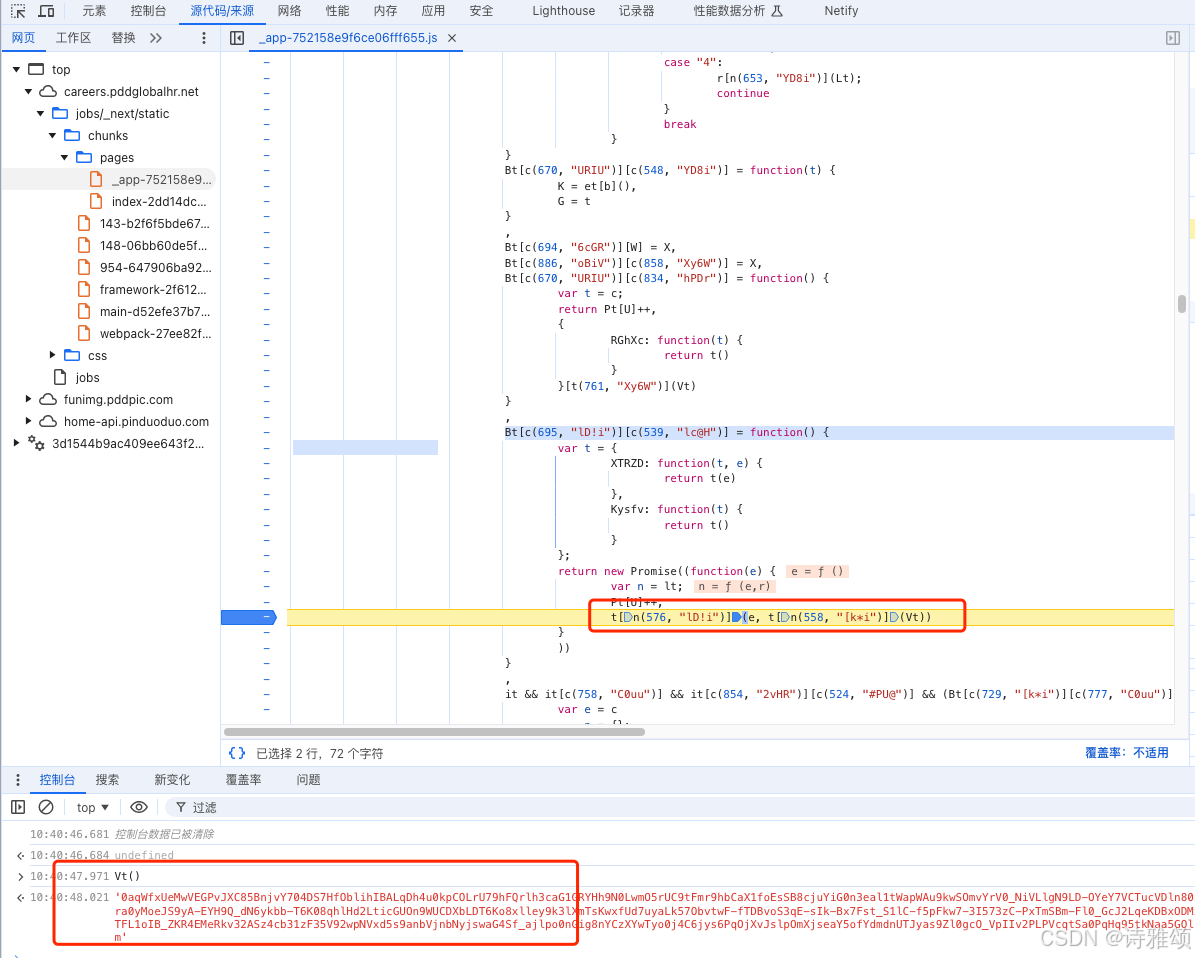Open the Lighthouse panel tab

pyautogui.click(x=563, y=11)
